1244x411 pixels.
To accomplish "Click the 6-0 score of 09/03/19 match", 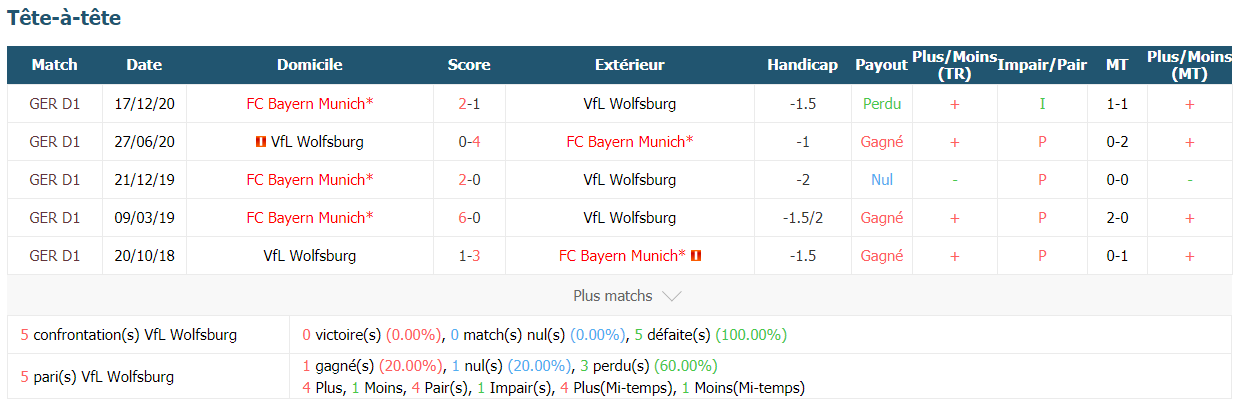I will [x=469, y=218].
